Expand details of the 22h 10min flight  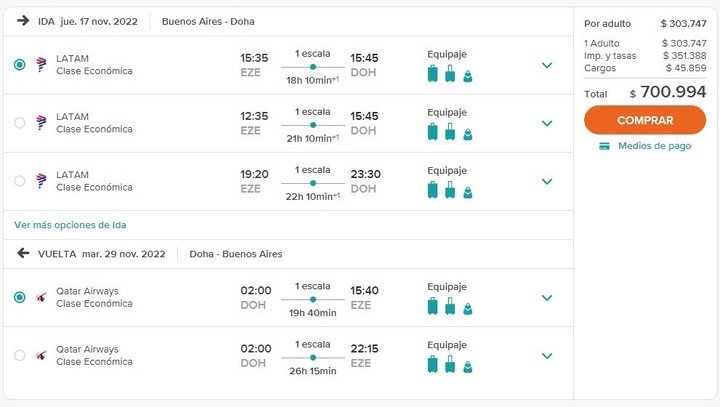tap(546, 181)
